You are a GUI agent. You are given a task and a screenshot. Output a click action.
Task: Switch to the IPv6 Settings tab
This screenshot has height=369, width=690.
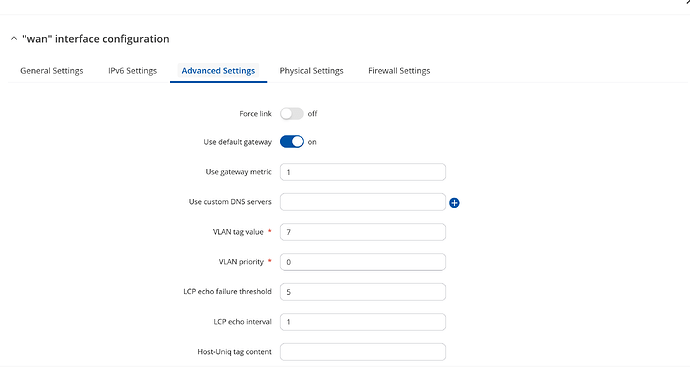pyautogui.click(x=132, y=71)
